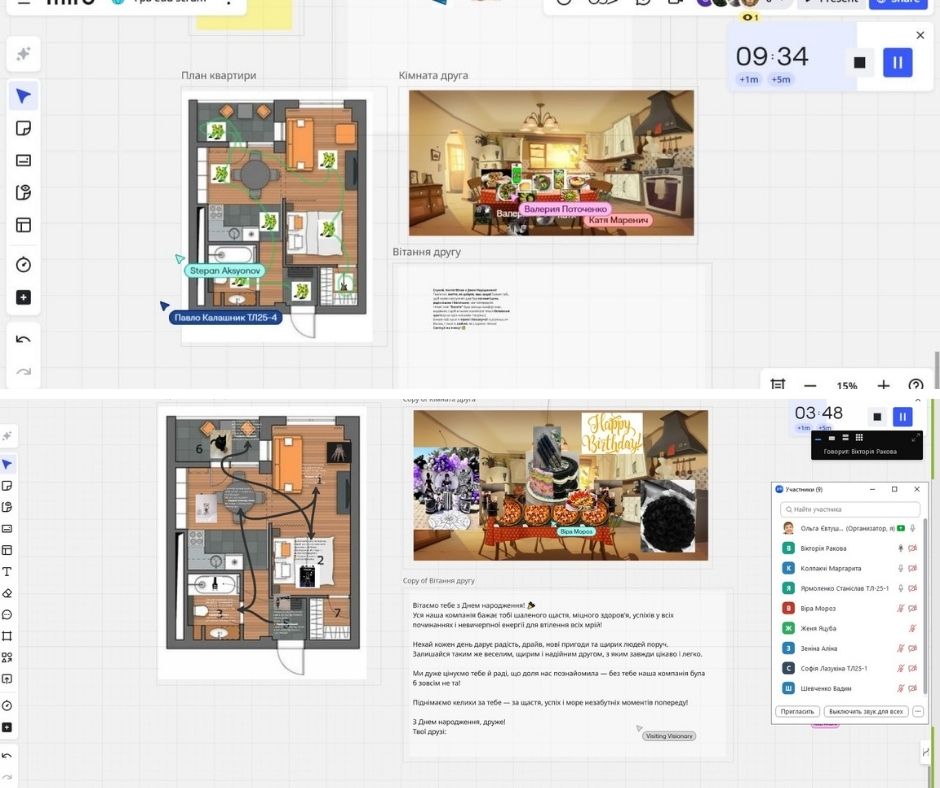
Task: Click the participant search field
Action: point(850,509)
